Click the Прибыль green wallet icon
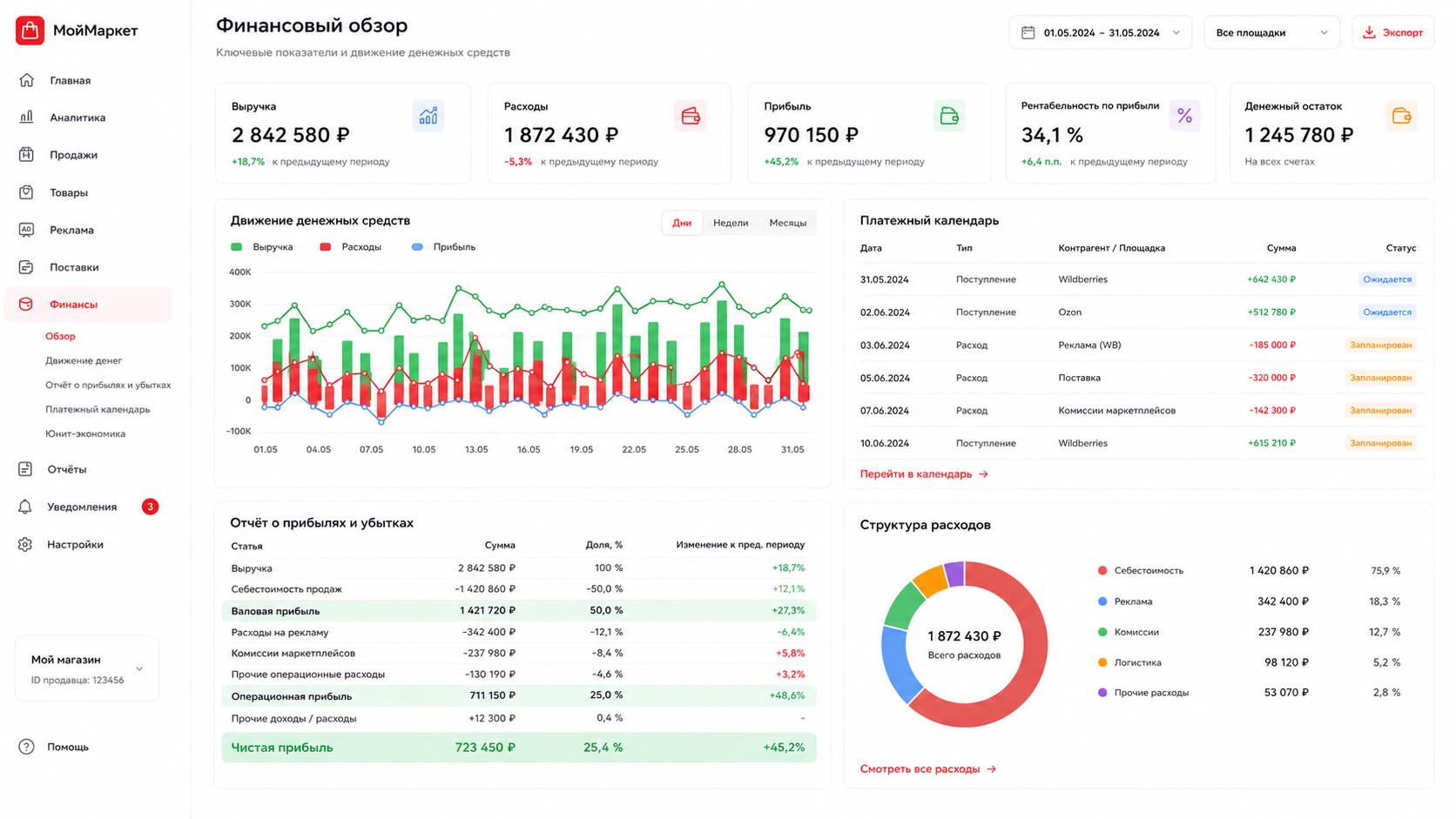 pyautogui.click(x=949, y=116)
